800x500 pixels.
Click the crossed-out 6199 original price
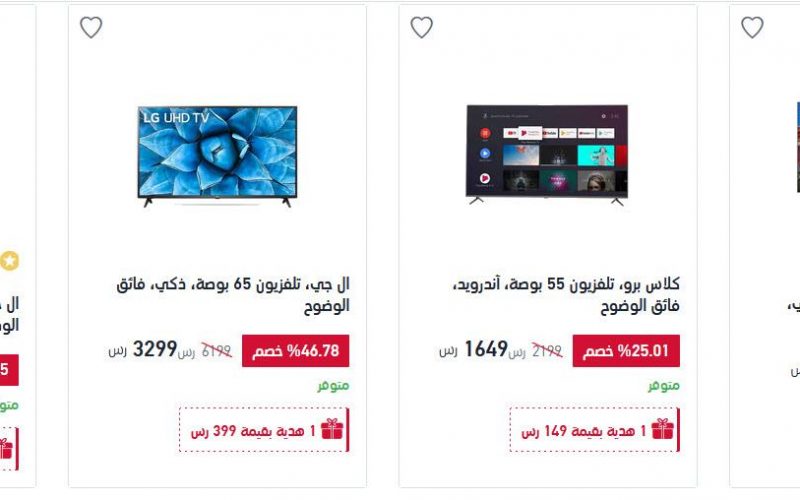tap(216, 351)
